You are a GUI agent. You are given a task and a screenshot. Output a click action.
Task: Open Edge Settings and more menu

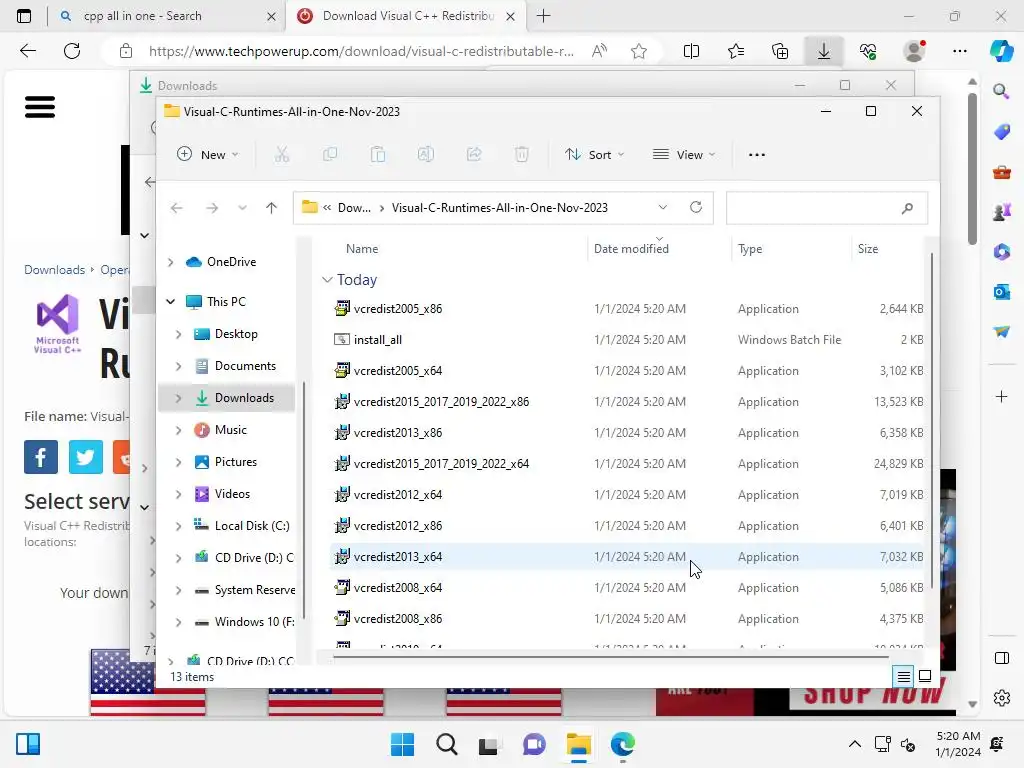pos(959,51)
